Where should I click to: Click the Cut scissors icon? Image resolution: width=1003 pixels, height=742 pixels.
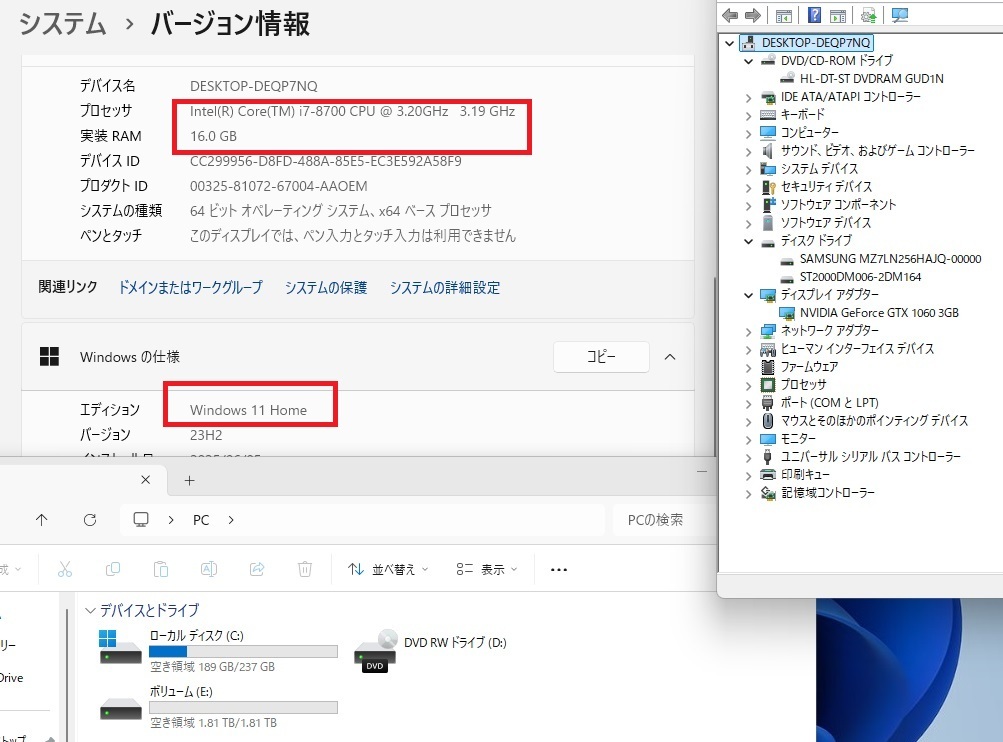[65, 569]
